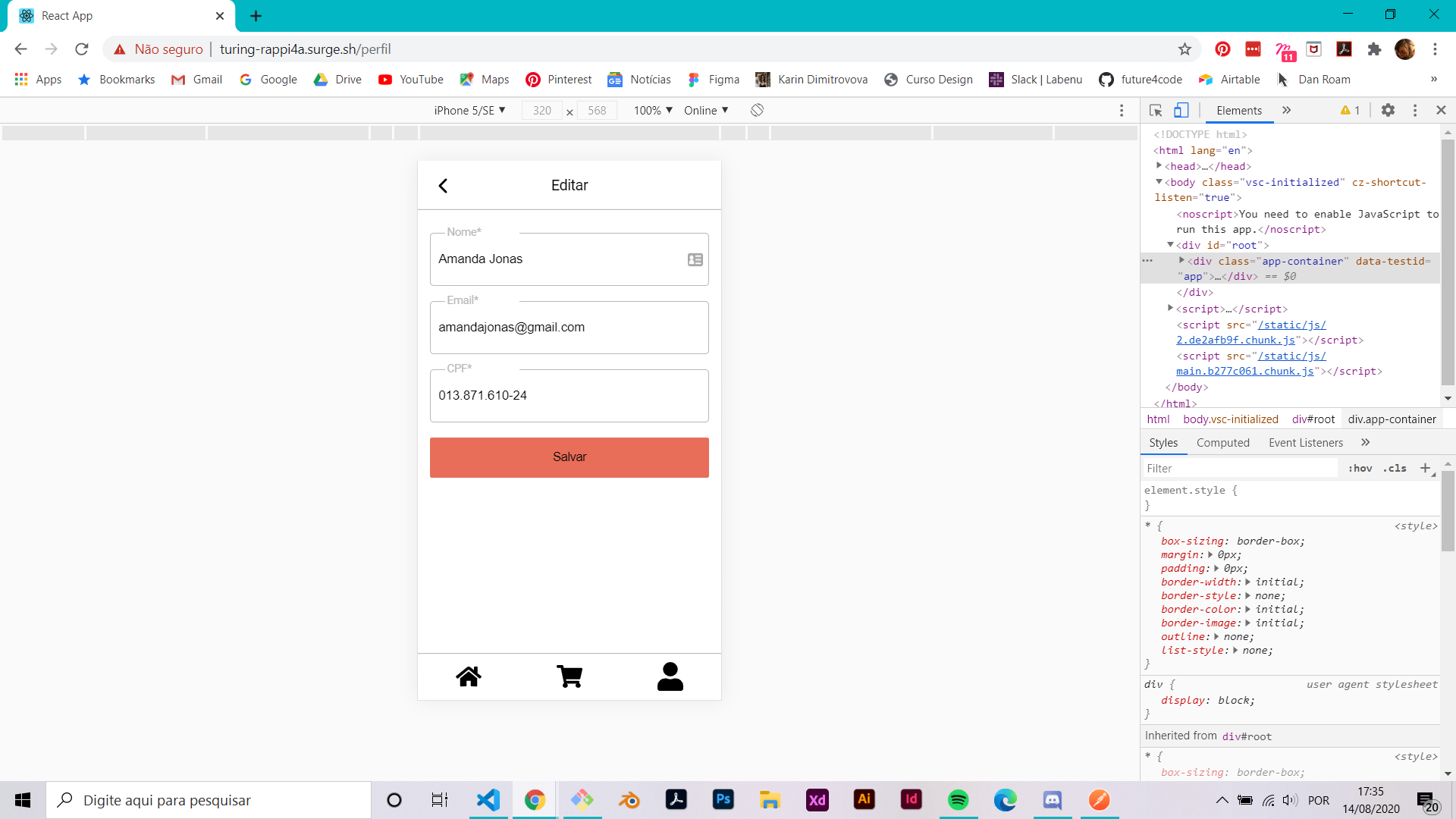The image size is (1456, 819).
Task: Open Spotify from the Windows taskbar
Action: tap(958, 800)
